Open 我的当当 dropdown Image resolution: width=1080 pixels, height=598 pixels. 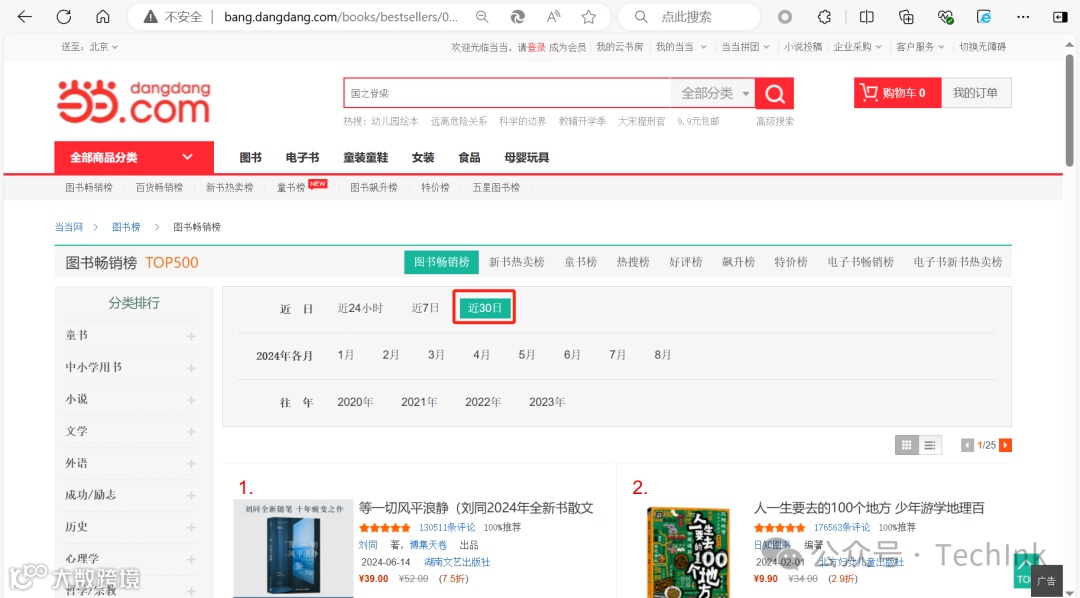(681, 47)
